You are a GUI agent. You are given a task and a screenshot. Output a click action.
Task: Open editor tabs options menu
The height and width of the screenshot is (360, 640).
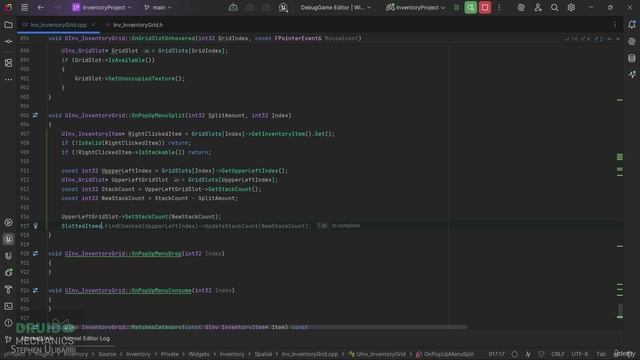click(x=615, y=25)
